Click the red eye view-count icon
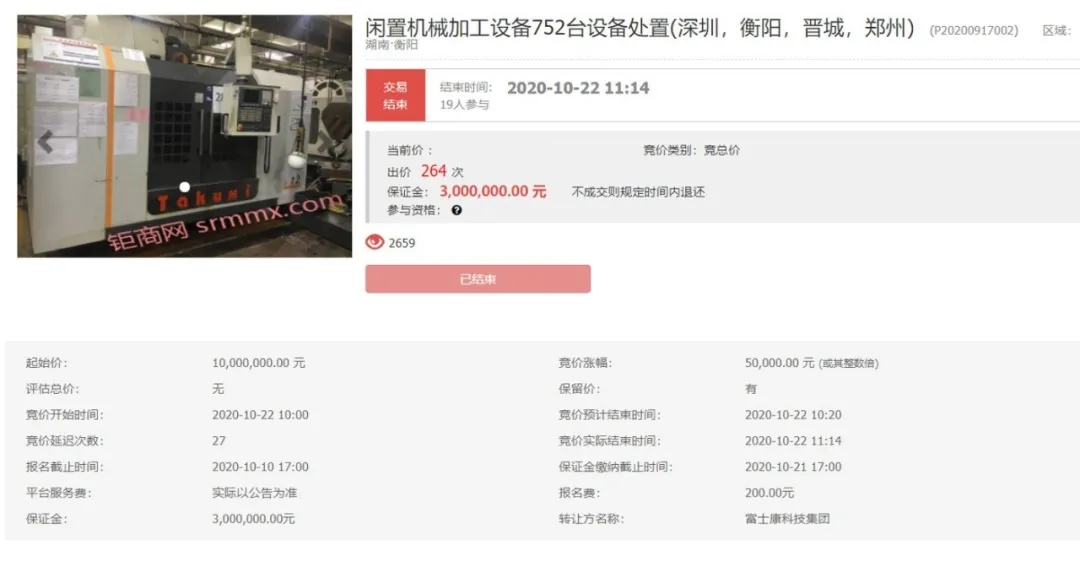The height and width of the screenshot is (561, 1080). (x=375, y=242)
